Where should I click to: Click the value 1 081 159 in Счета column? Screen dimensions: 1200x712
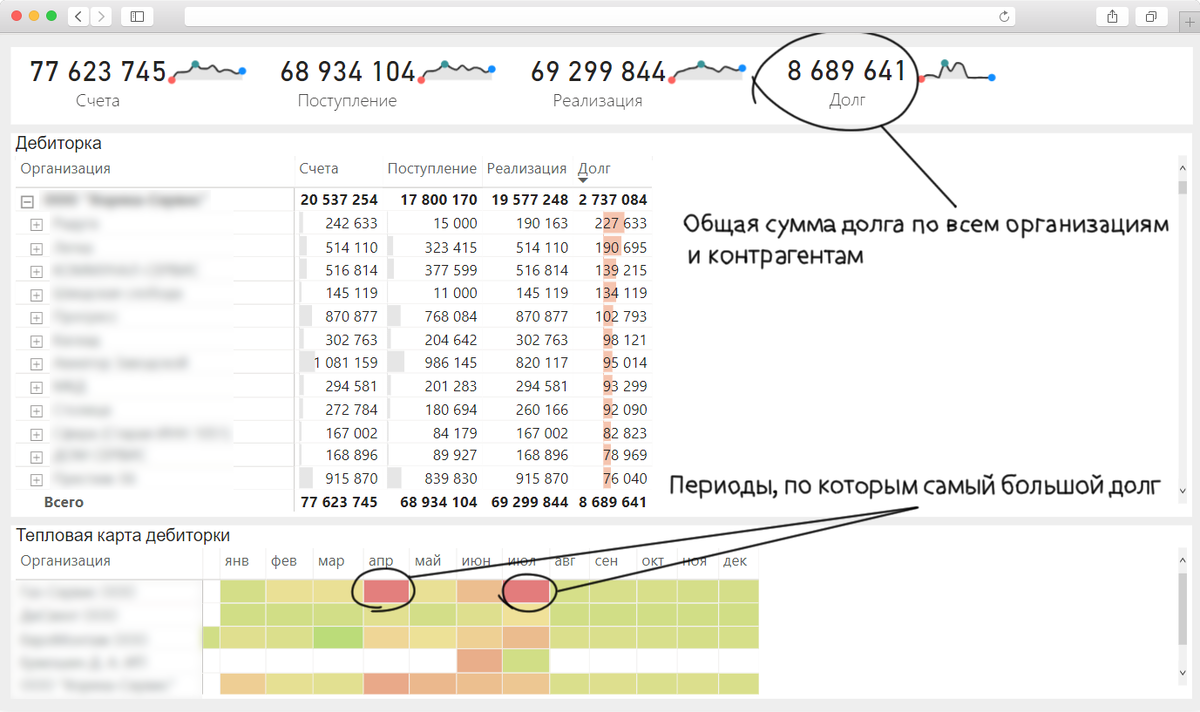pos(345,363)
